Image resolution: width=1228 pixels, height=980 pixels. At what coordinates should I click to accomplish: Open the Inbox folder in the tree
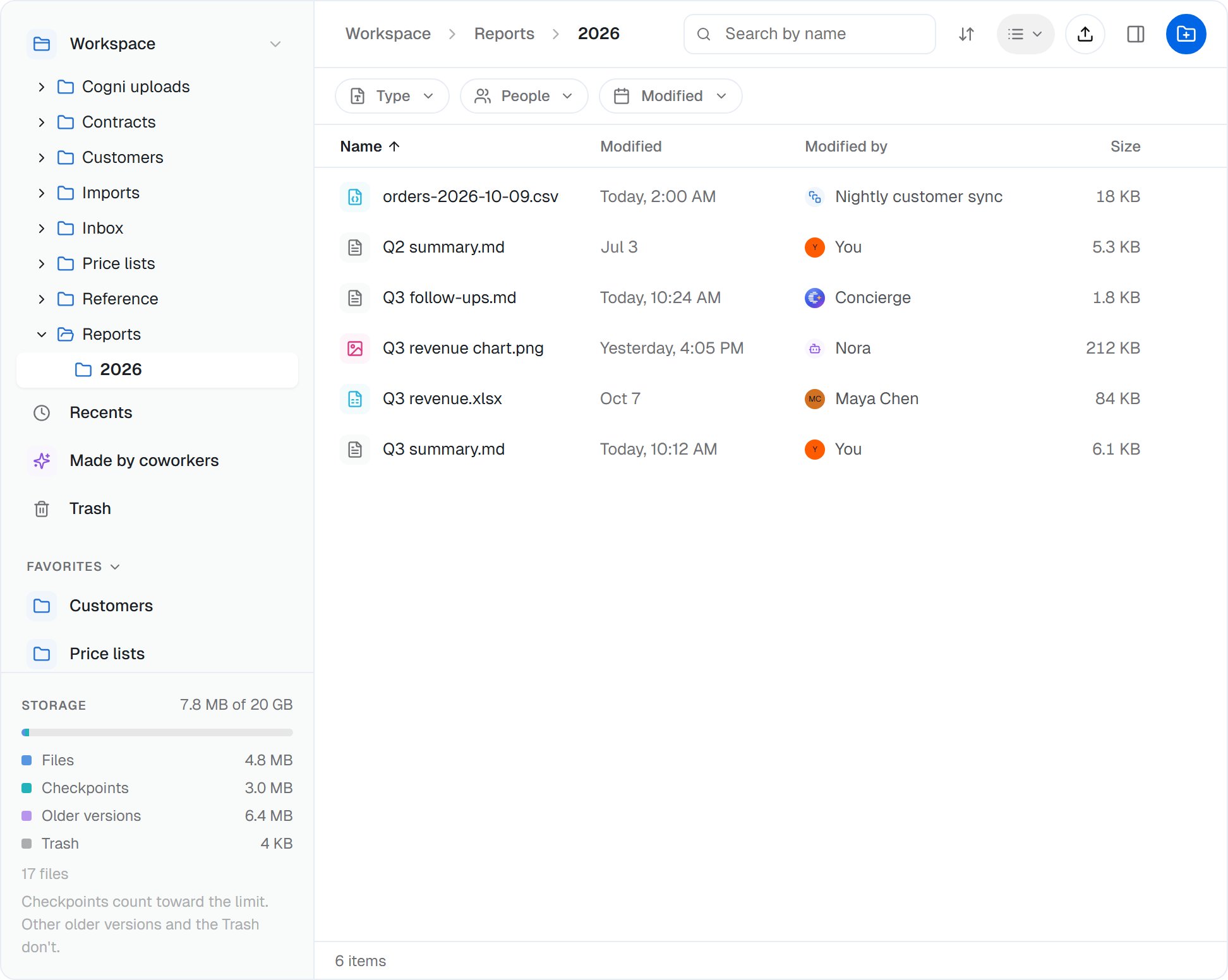(157, 229)
